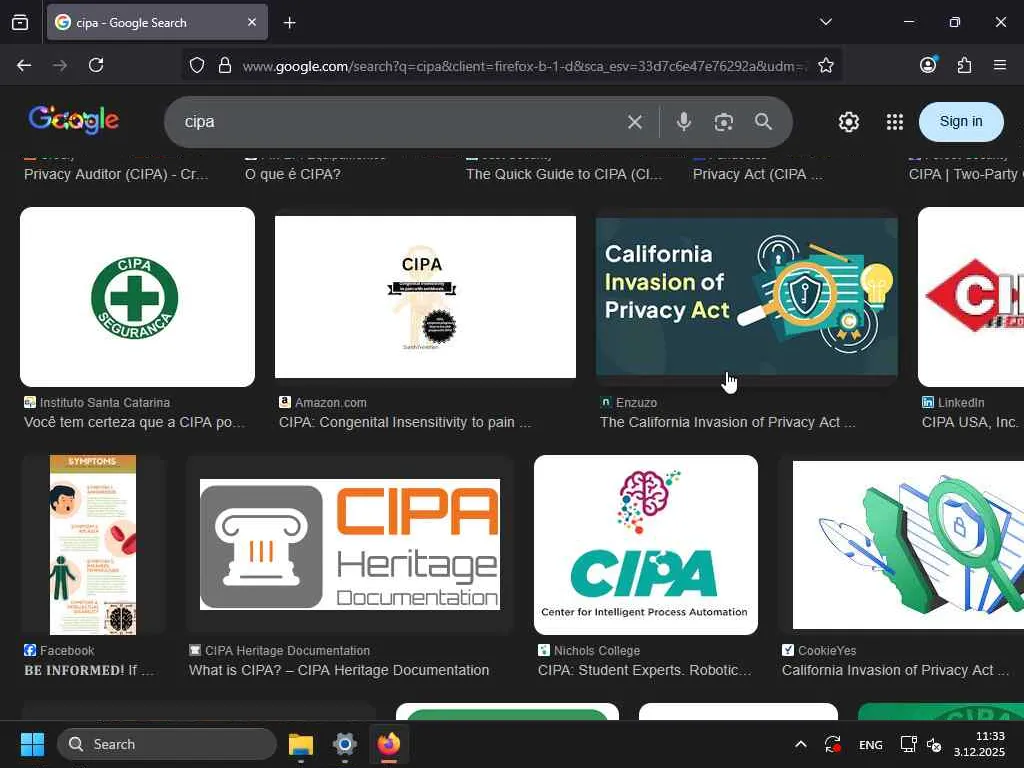Open the extensions panel

(x=965, y=65)
